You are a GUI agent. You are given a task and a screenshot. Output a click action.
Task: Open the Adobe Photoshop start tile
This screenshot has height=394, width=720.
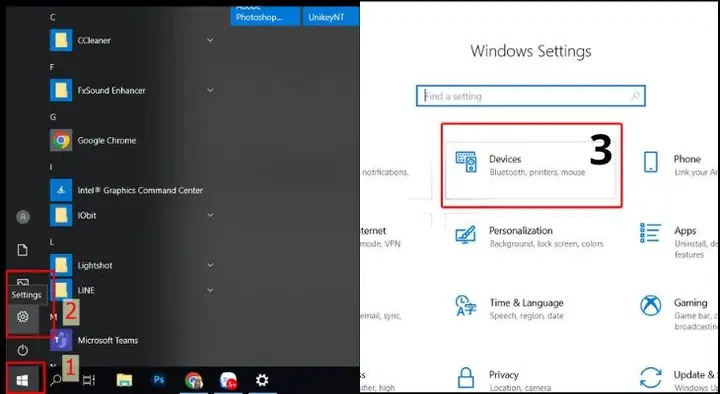pos(265,16)
